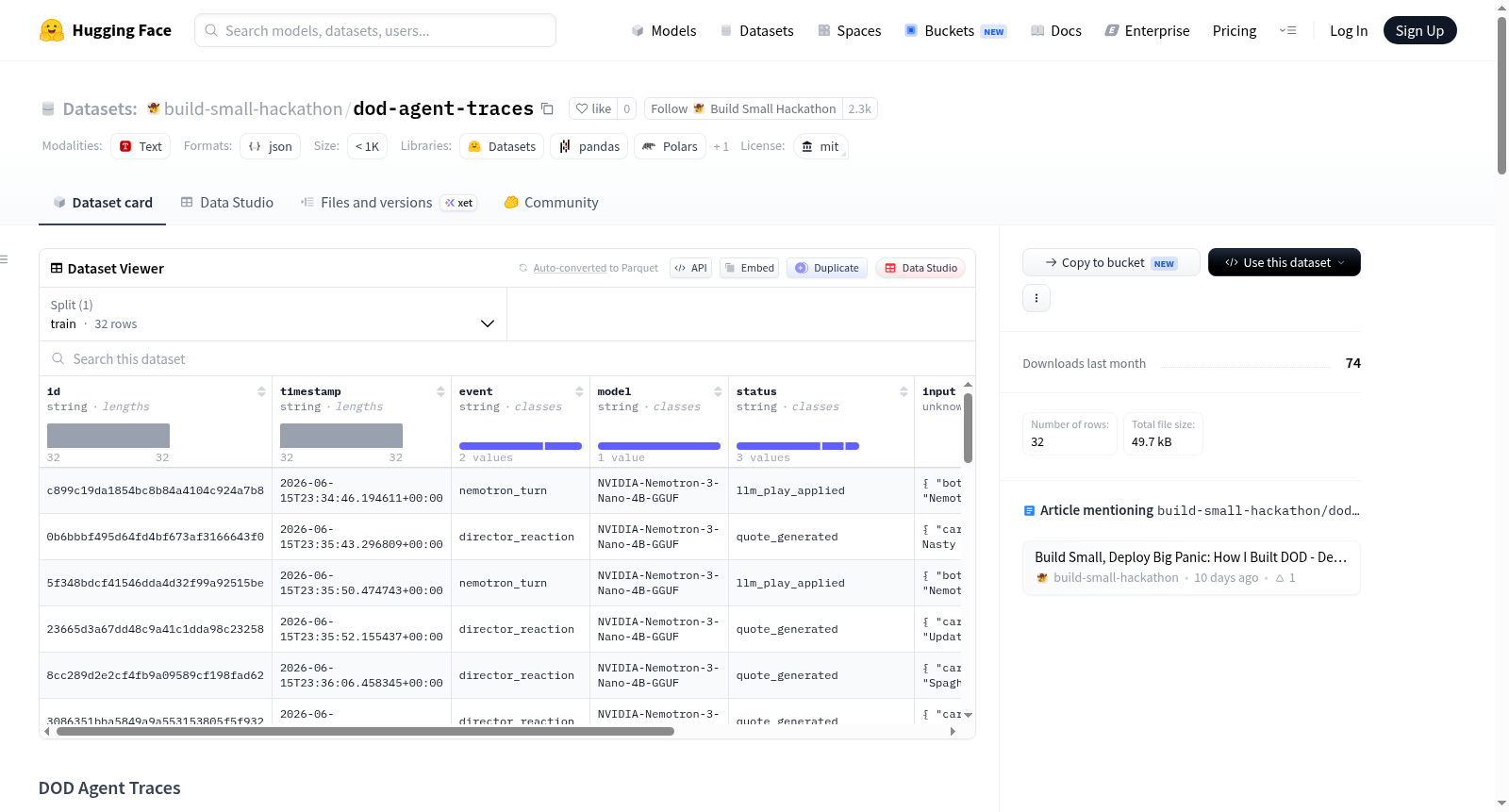1509x812 pixels.
Task: Switch to the Dataset card tab
Action: tap(102, 203)
